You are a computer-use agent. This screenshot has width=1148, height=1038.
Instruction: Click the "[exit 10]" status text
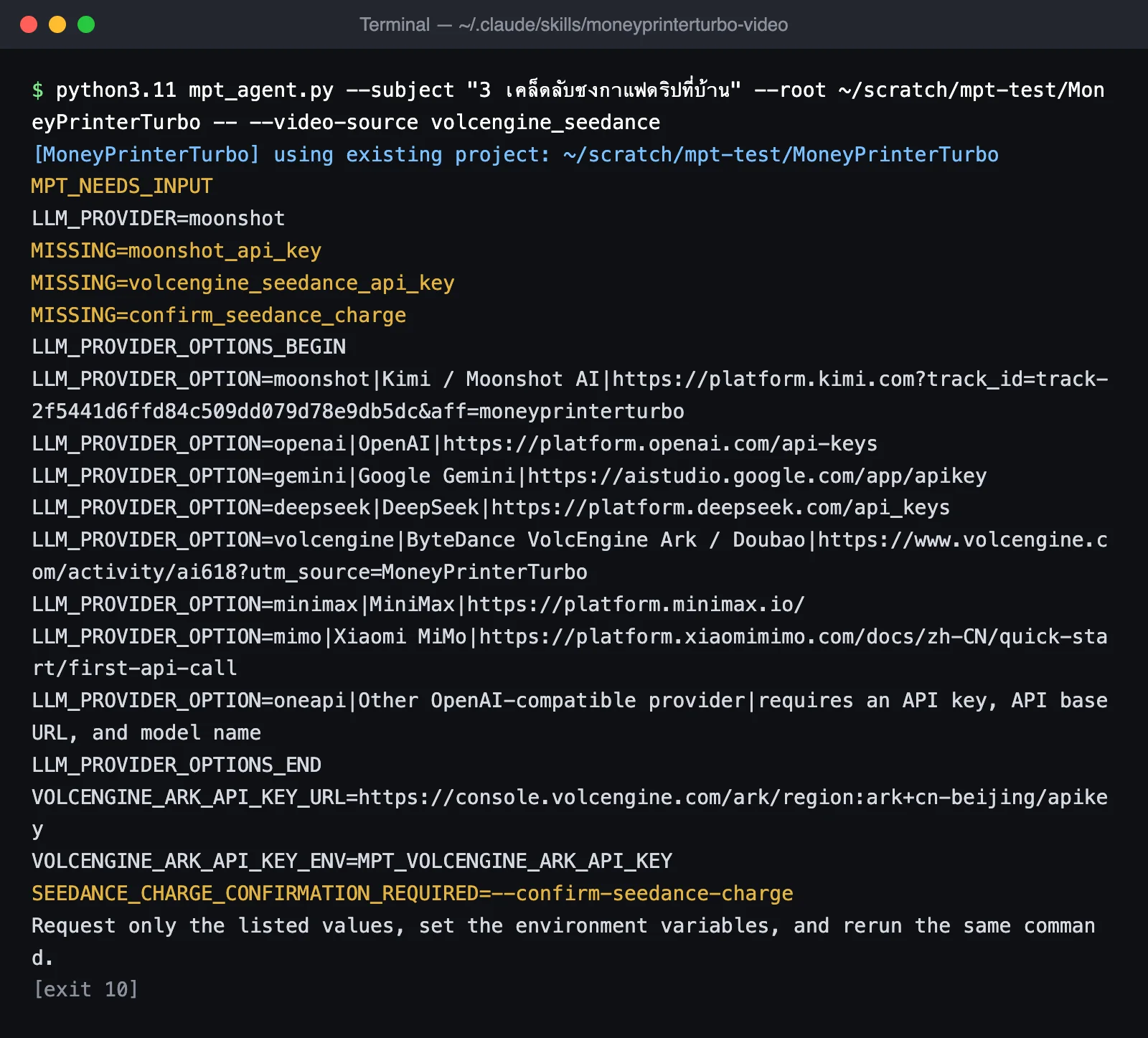pyautogui.click(x=85, y=989)
